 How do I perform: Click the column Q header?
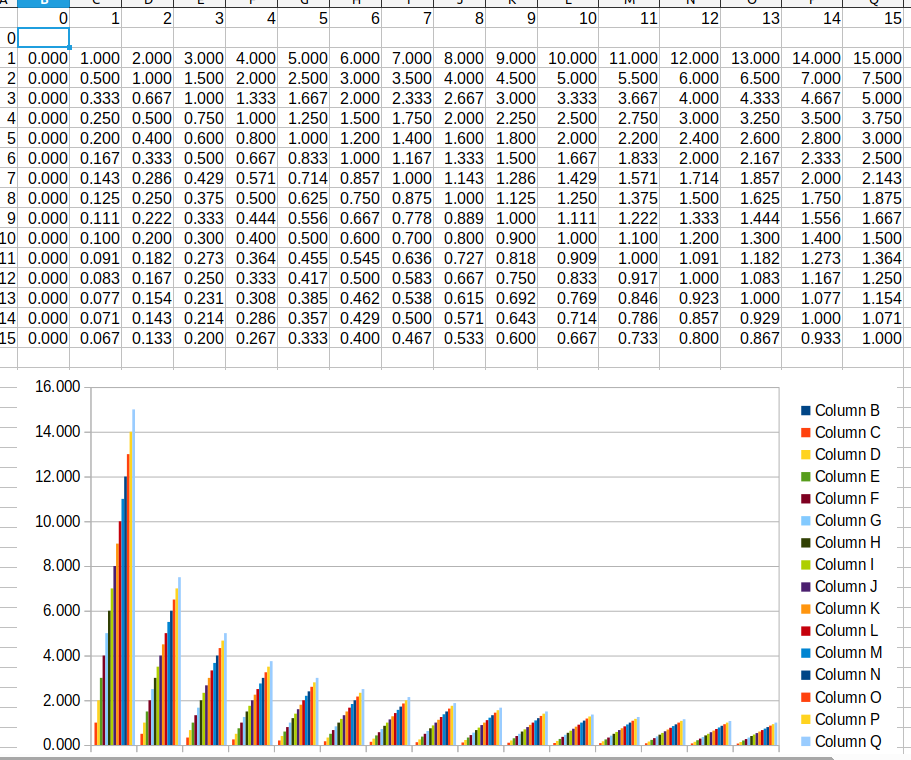tap(875, 4)
